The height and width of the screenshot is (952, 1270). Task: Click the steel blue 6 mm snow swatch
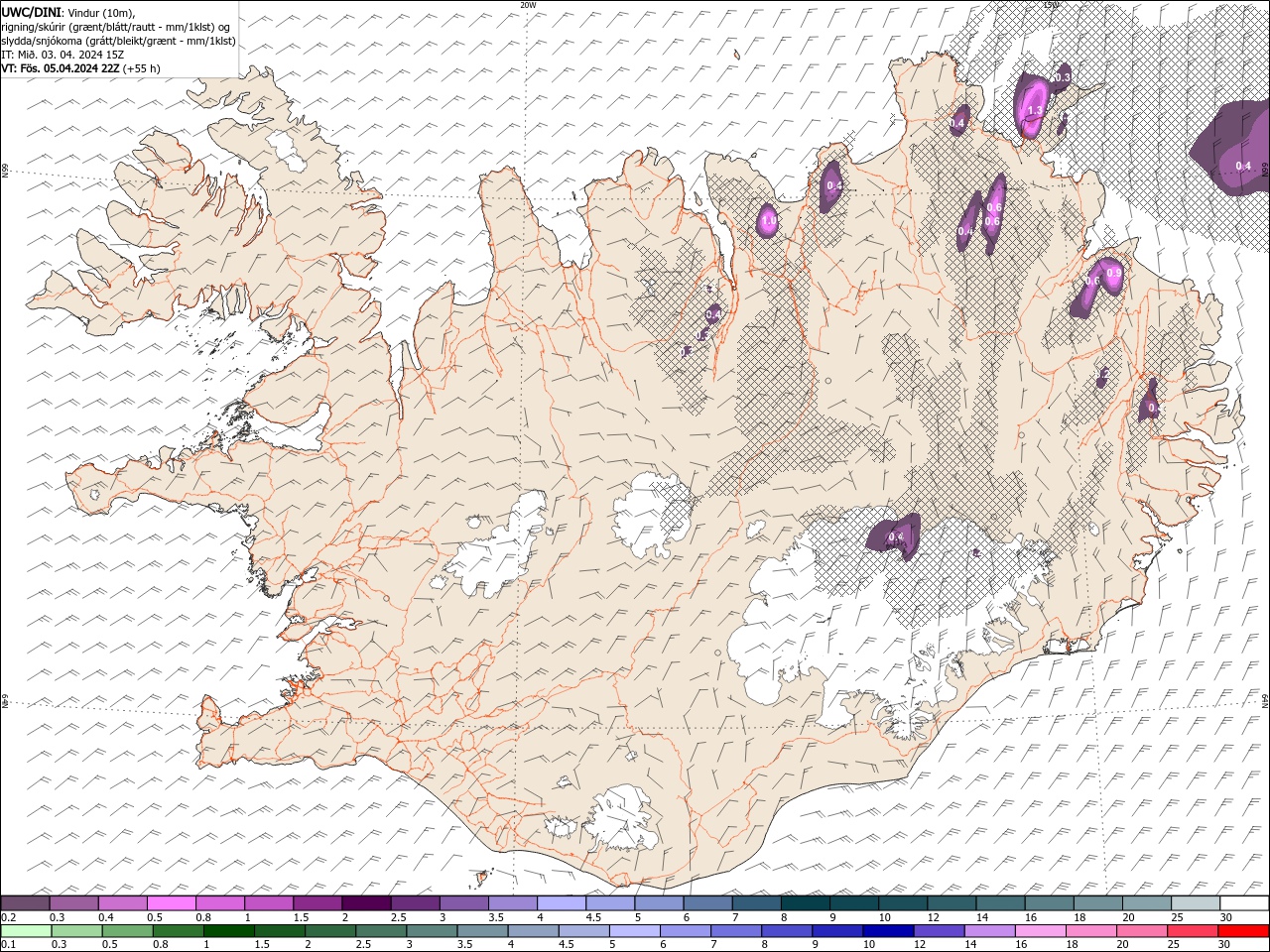(x=707, y=903)
